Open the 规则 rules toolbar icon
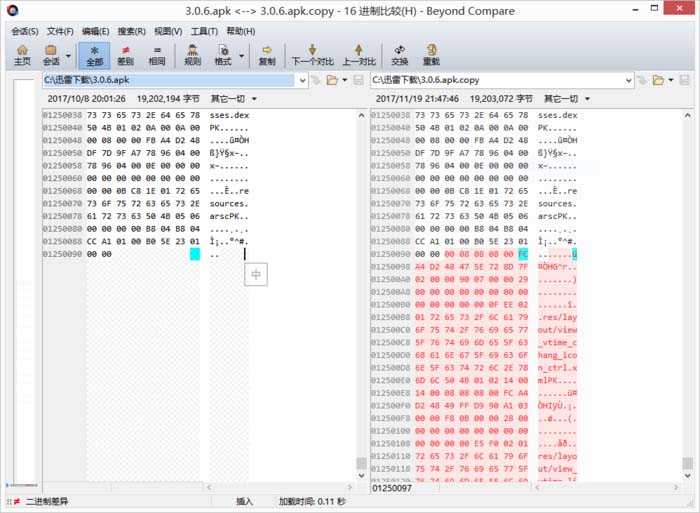700x513 pixels. 192,55
